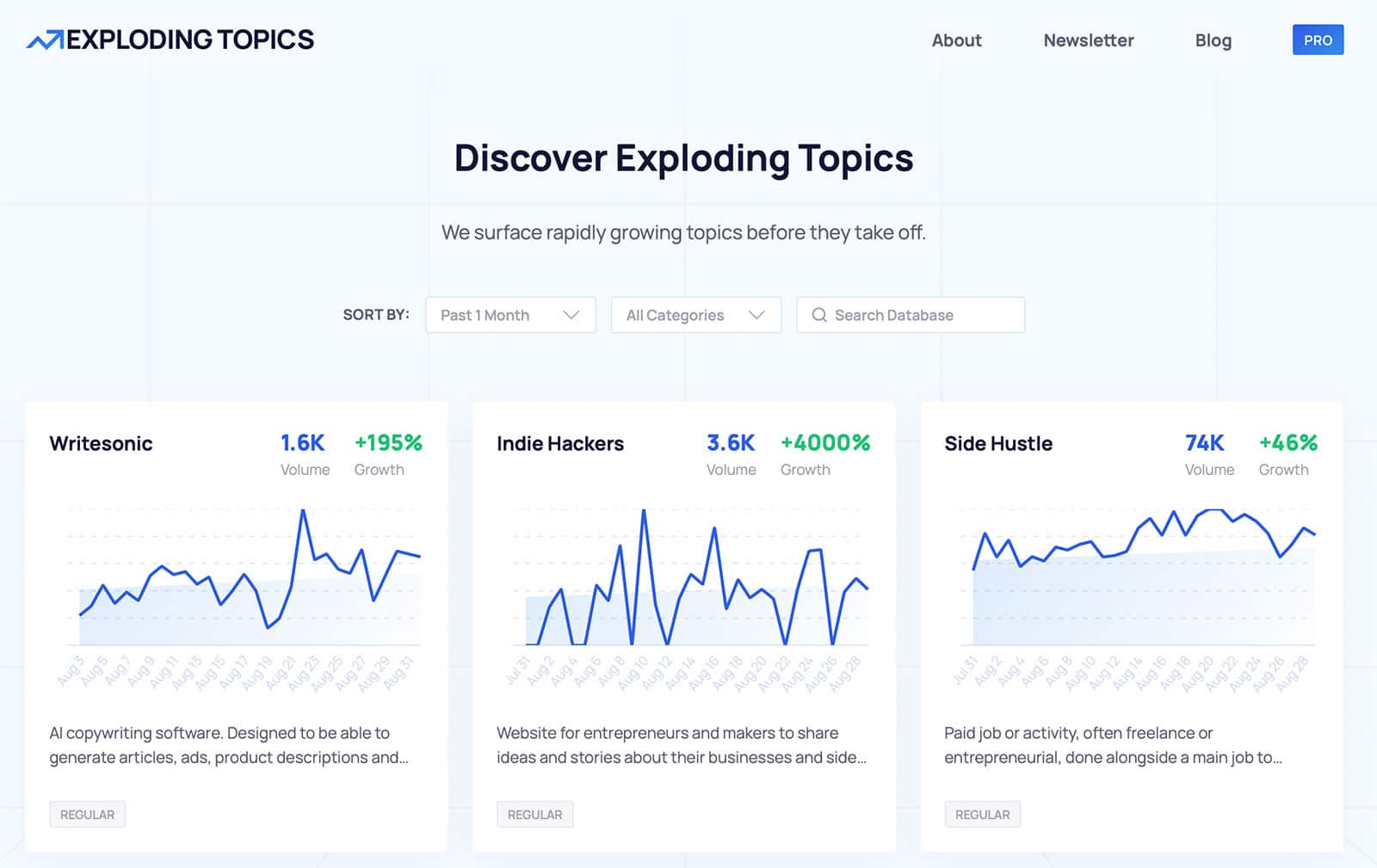1377x868 pixels.
Task: Open the About page
Action: [x=956, y=40]
